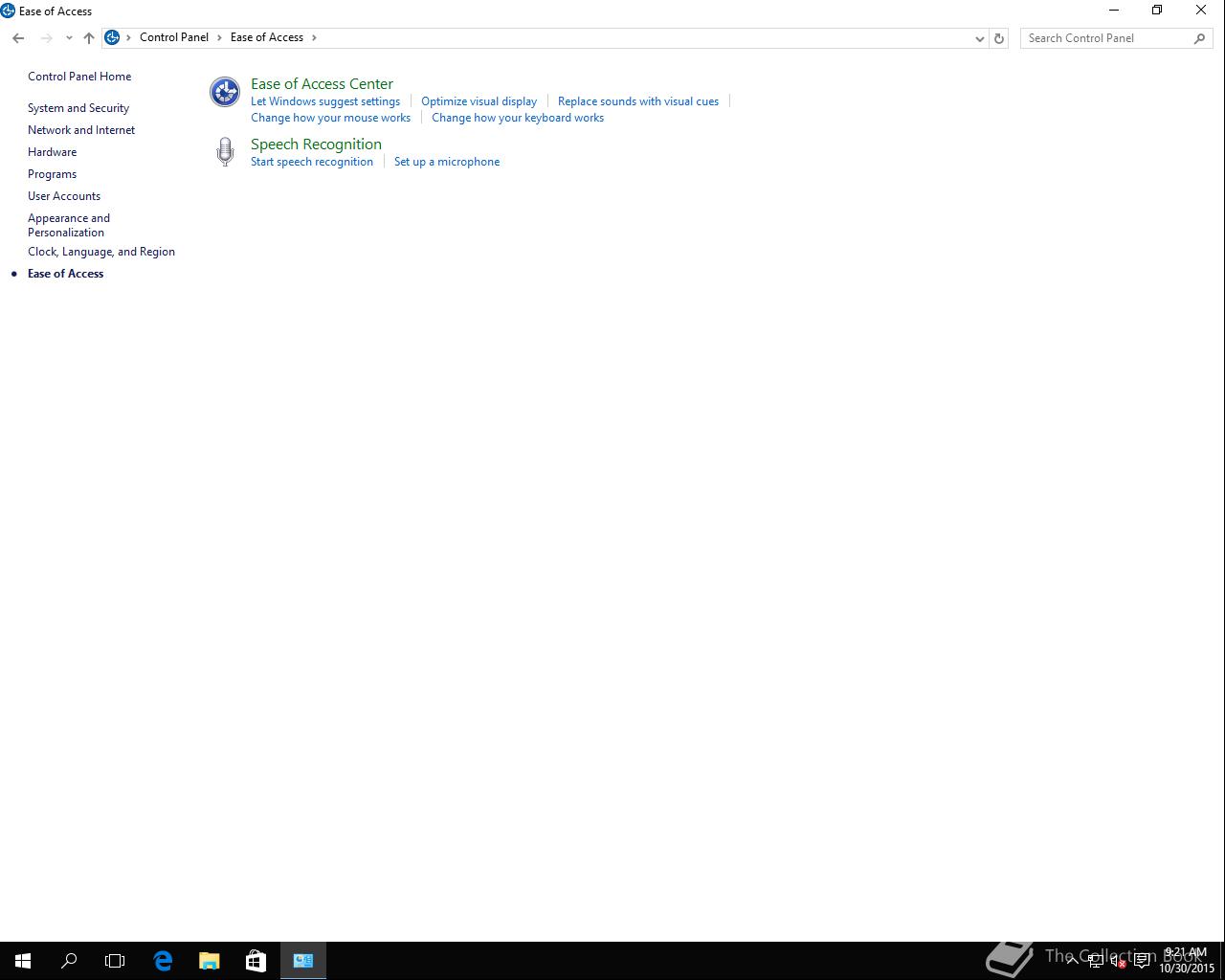Viewport: 1225px width, 980px height.
Task: Open Task View on the taskbar
Action: (x=115, y=961)
